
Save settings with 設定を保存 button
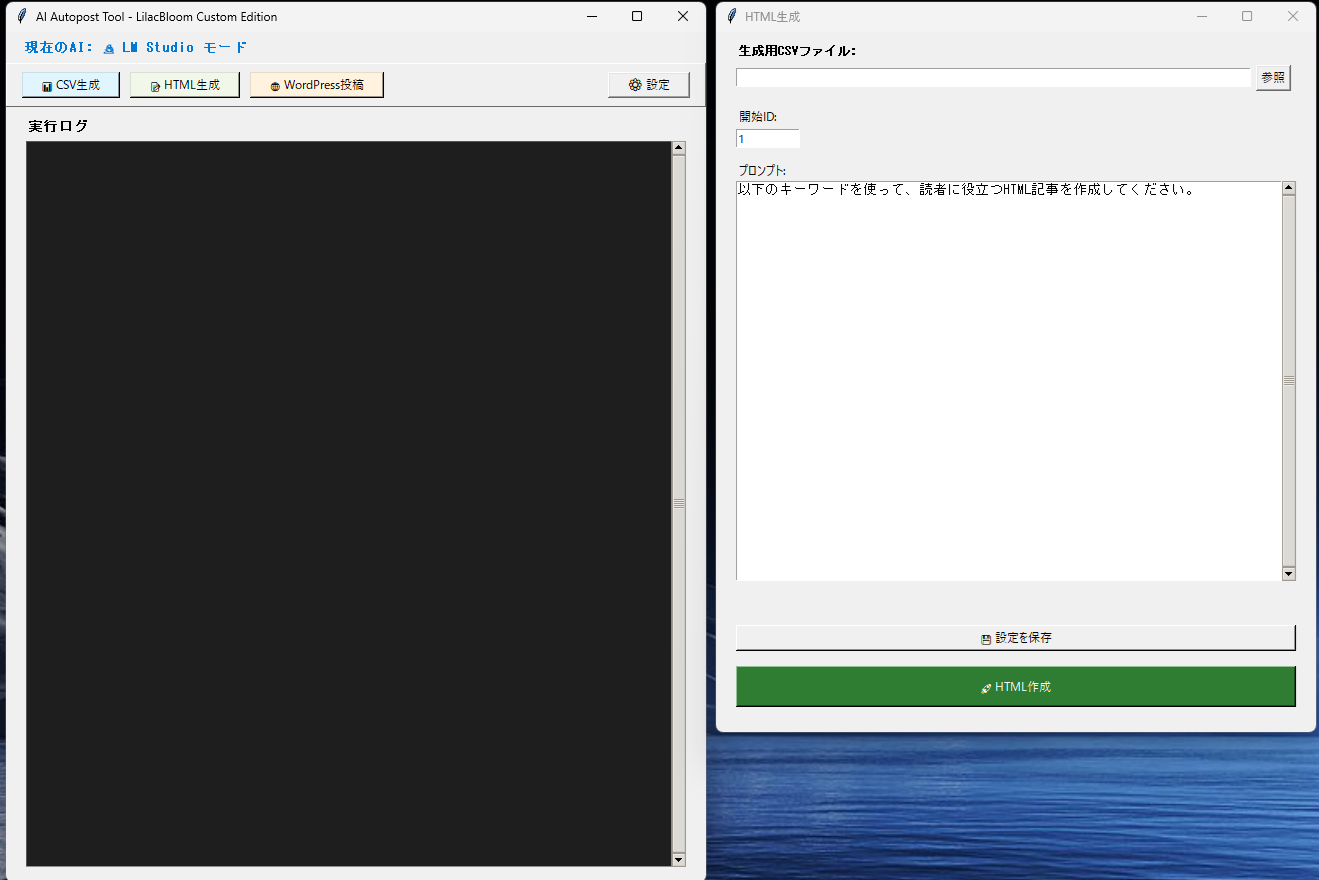pyautogui.click(x=1015, y=638)
